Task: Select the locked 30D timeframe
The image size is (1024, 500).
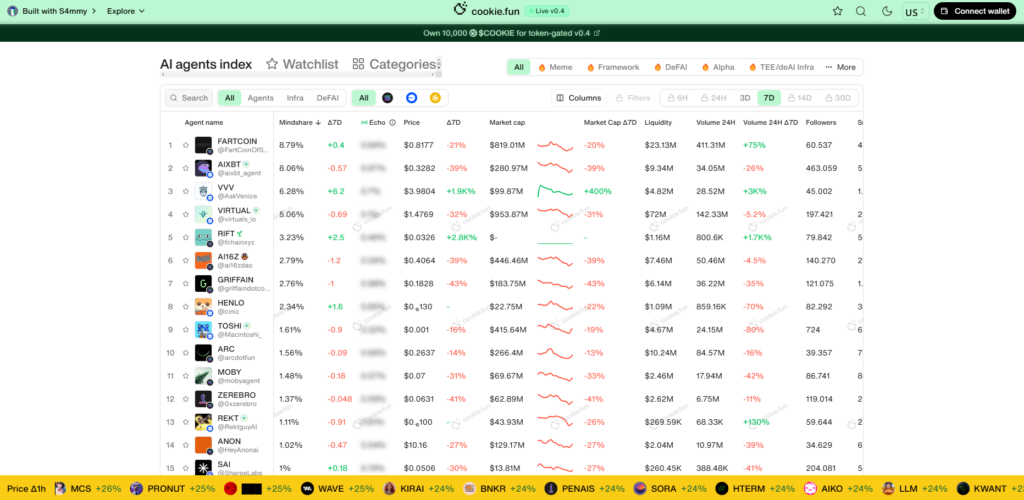Action: (837, 98)
